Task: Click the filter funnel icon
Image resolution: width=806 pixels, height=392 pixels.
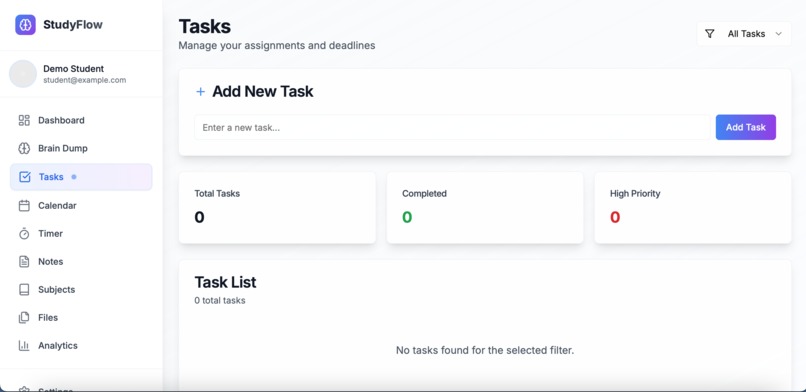Action: point(709,34)
